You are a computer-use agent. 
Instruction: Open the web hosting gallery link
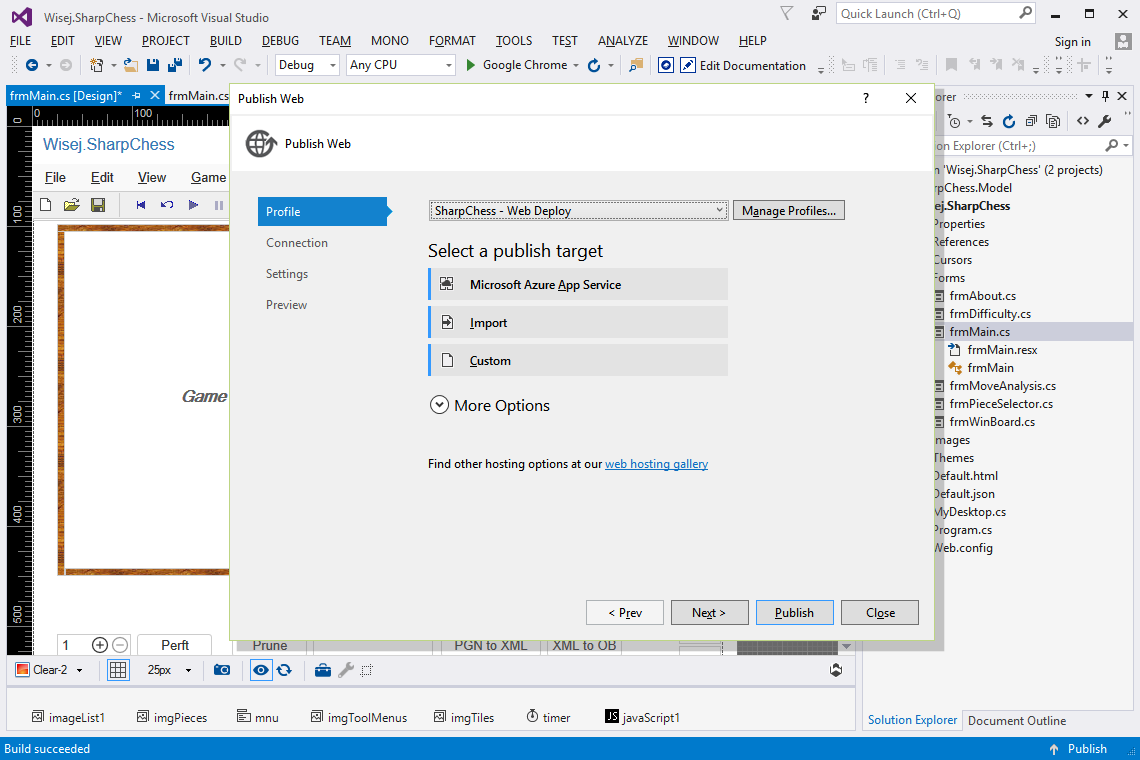657,464
